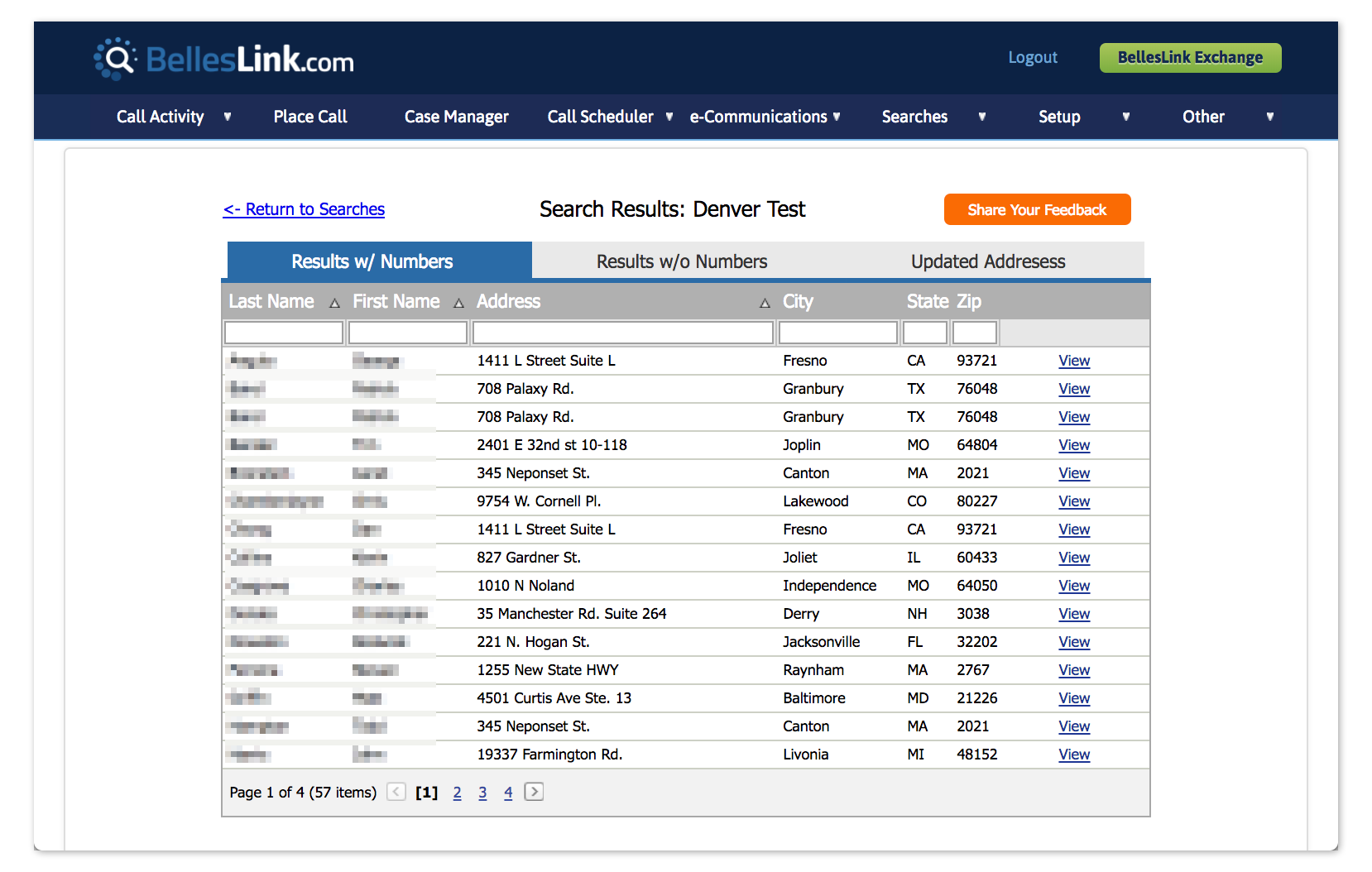Switch to Results w/o Numbers tab
Image resolution: width=1372 pixels, height=872 pixels.
(x=680, y=261)
